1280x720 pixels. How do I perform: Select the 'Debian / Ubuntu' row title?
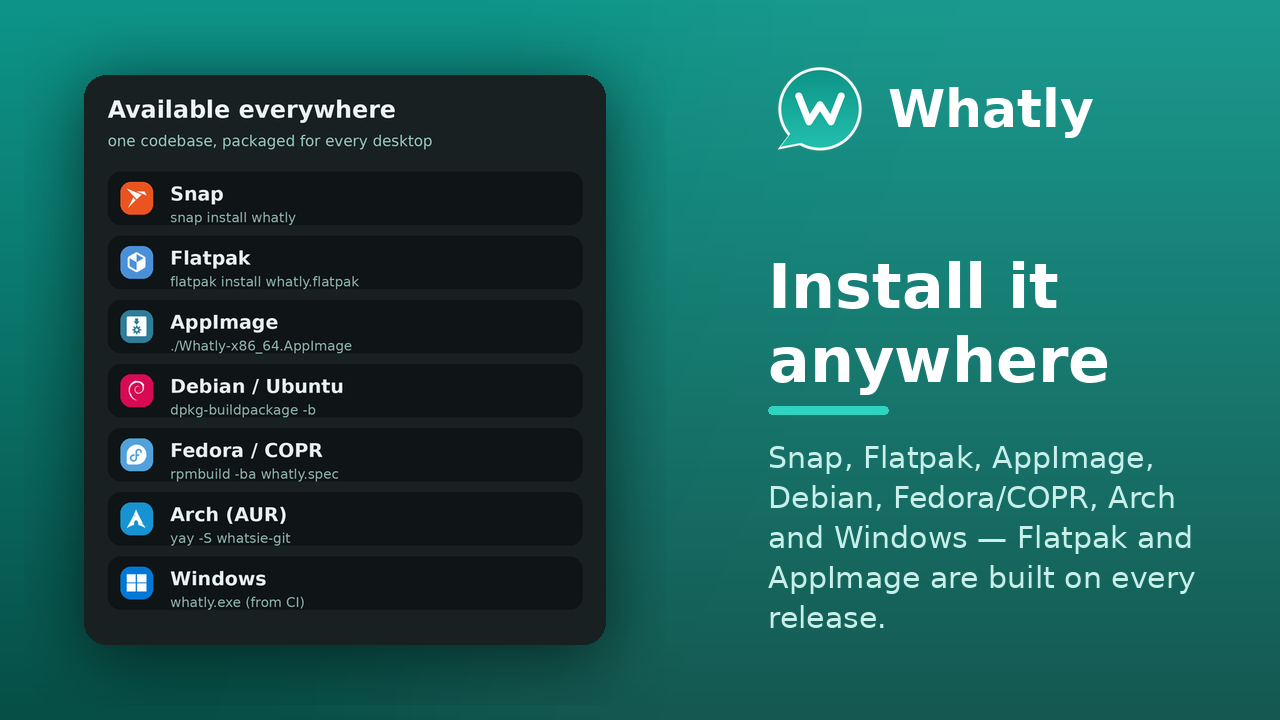click(x=257, y=386)
